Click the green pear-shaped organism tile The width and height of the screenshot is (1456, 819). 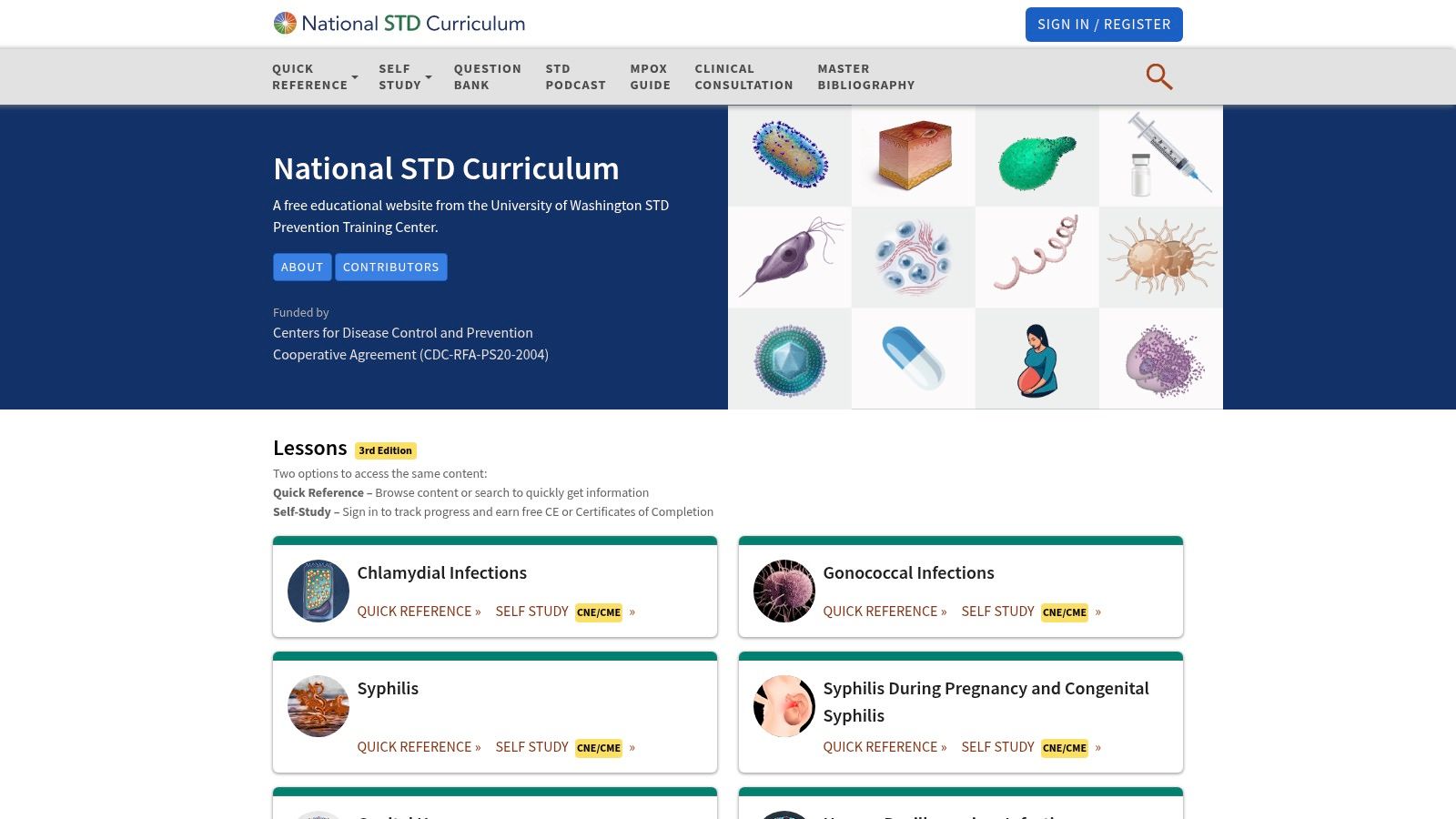click(x=1037, y=156)
